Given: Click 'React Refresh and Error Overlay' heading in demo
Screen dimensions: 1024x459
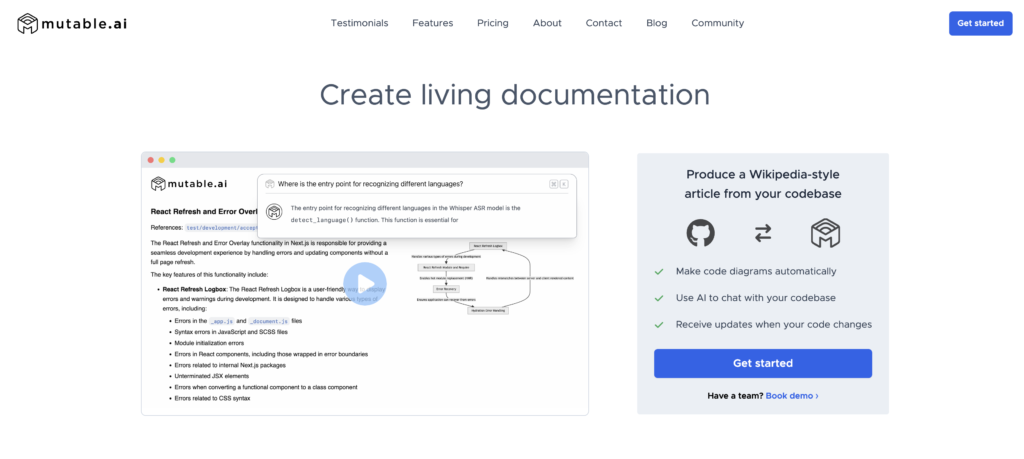Looking at the screenshot, I should click(x=204, y=212).
